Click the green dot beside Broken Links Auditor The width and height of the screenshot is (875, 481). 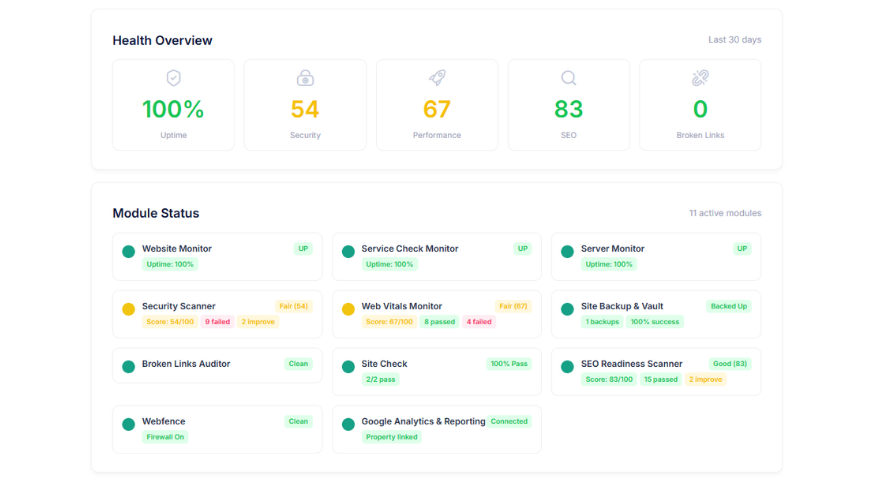[128, 367]
